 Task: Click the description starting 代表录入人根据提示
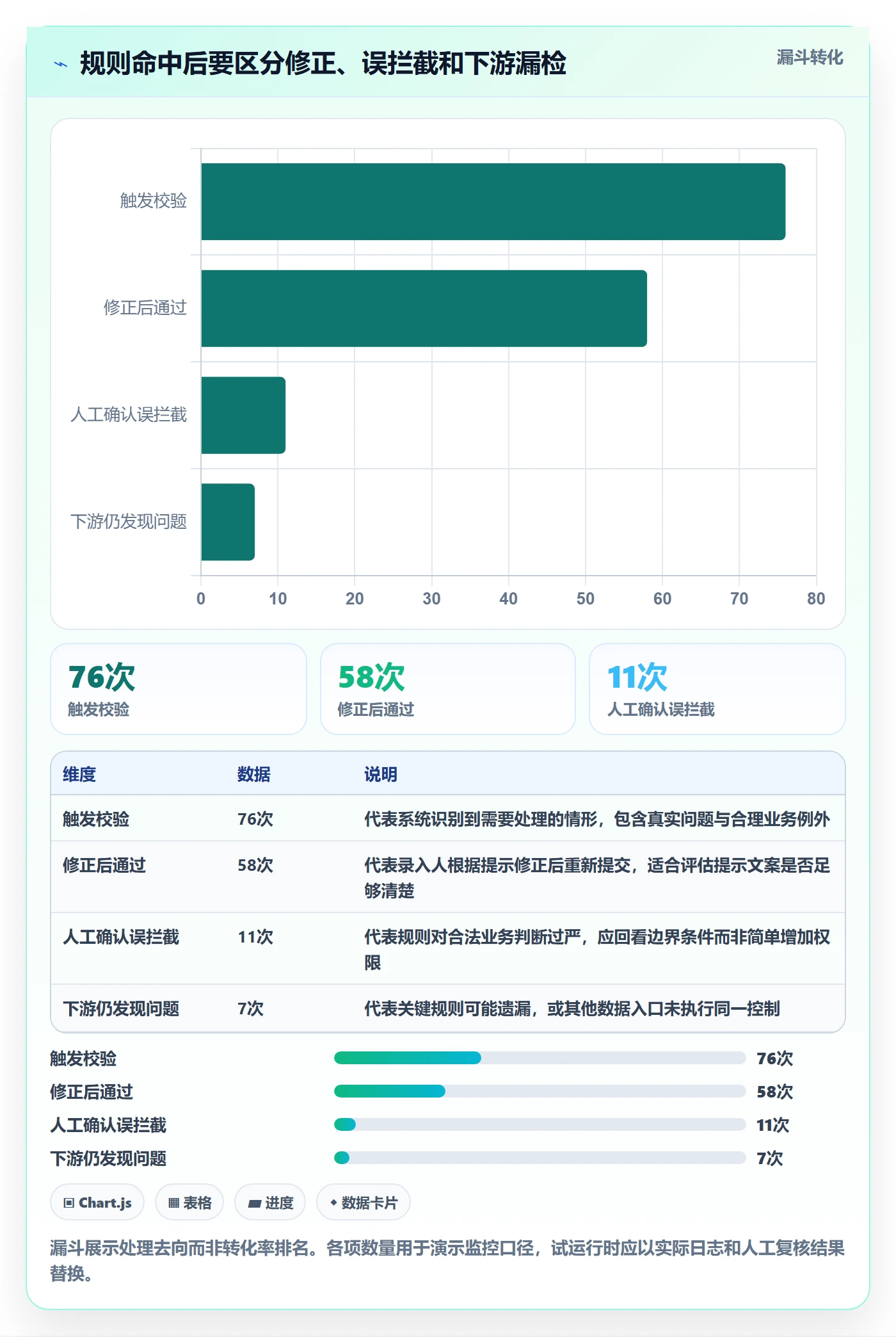click(x=597, y=878)
